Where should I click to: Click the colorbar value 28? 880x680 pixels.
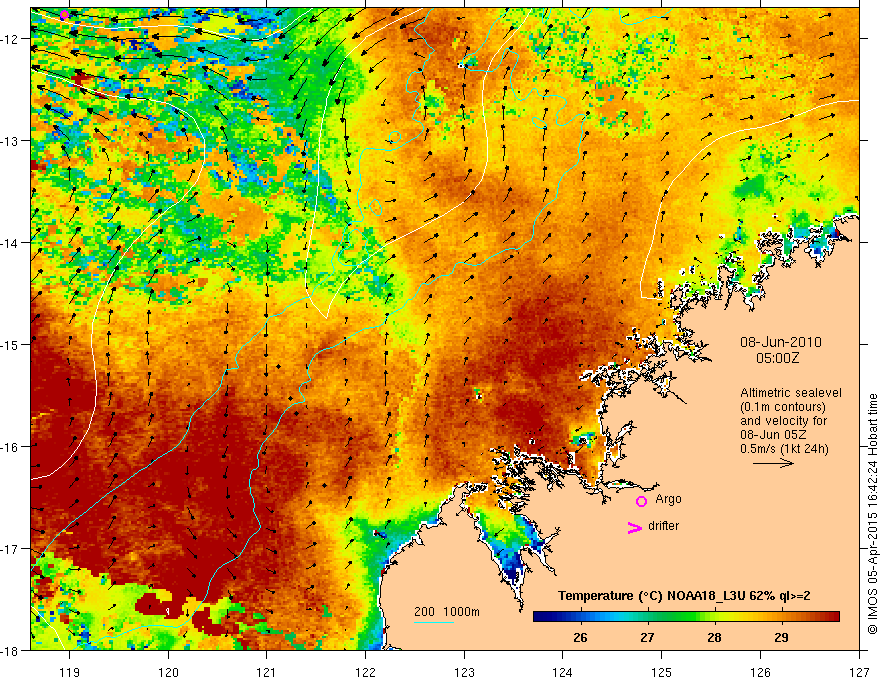(x=714, y=638)
